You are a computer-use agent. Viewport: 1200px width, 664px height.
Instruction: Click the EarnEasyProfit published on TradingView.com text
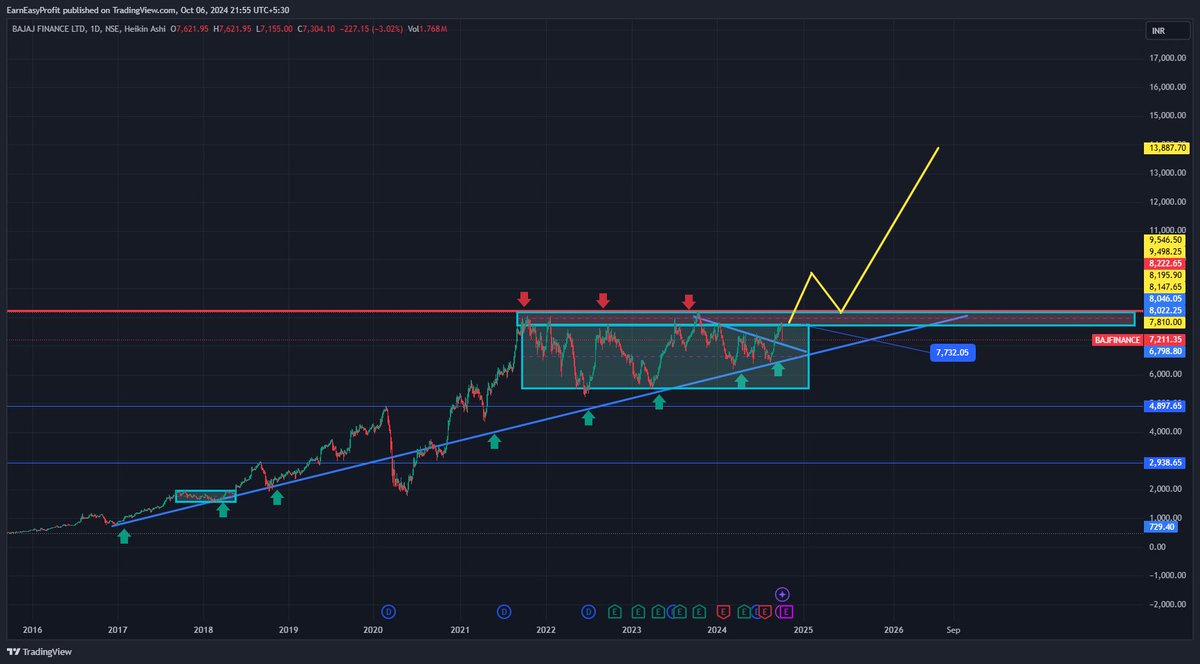[89, 10]
